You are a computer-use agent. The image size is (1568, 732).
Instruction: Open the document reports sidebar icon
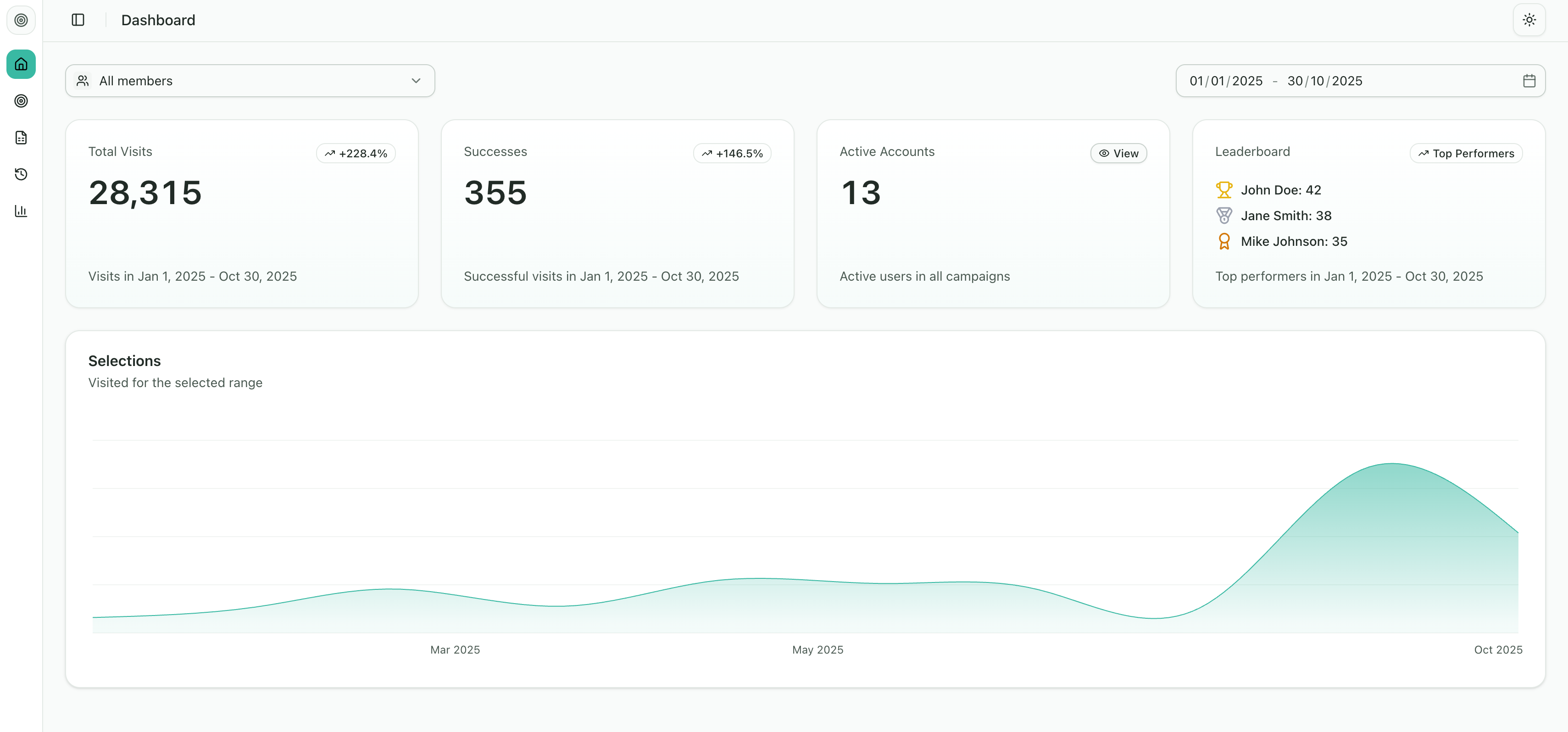pos(21,138)
